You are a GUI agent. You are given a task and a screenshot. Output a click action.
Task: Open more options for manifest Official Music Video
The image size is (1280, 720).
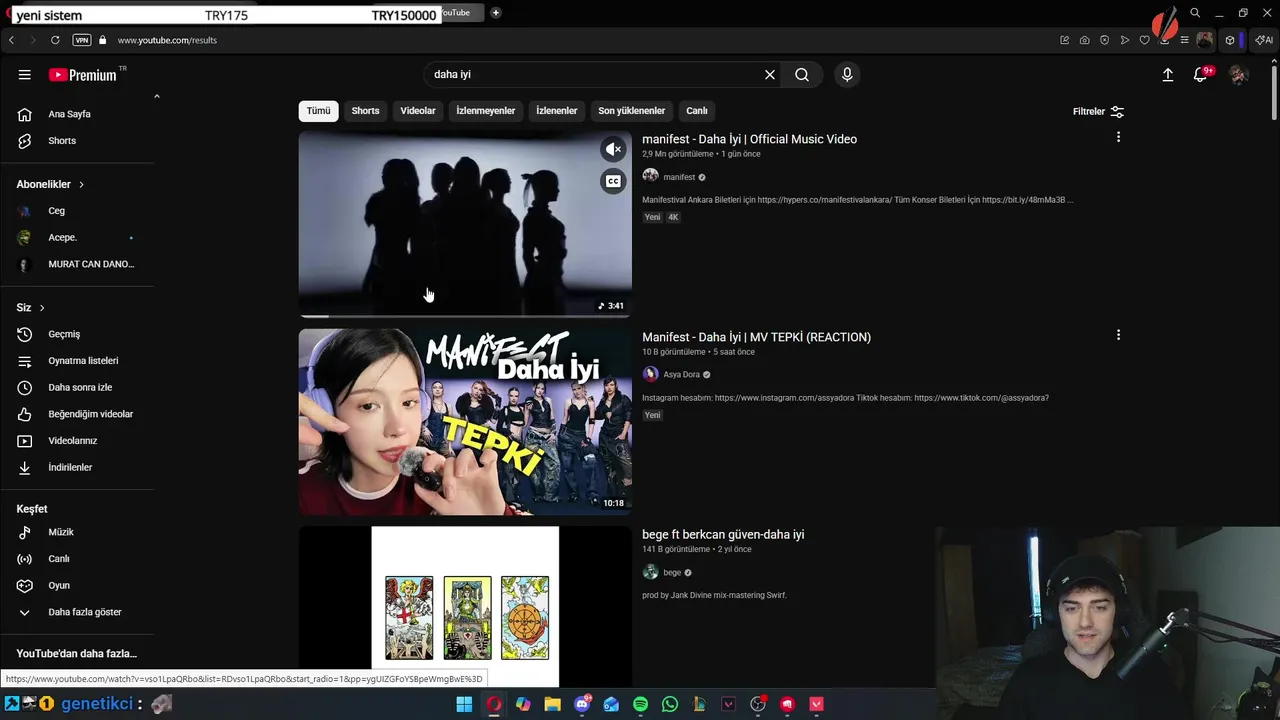(x=1118, y=137)
